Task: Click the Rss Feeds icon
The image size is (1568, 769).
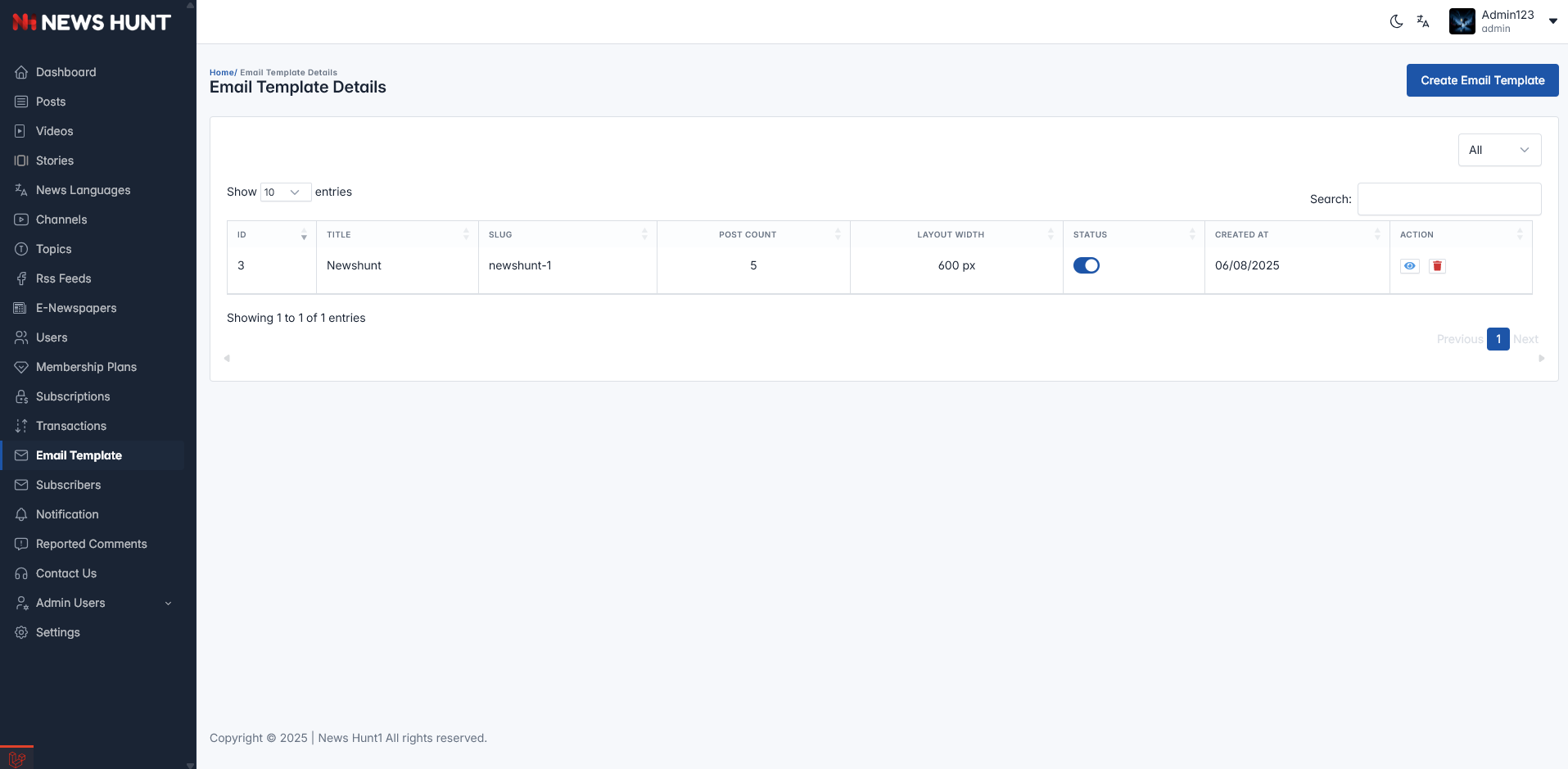Action: click(21, 278)
